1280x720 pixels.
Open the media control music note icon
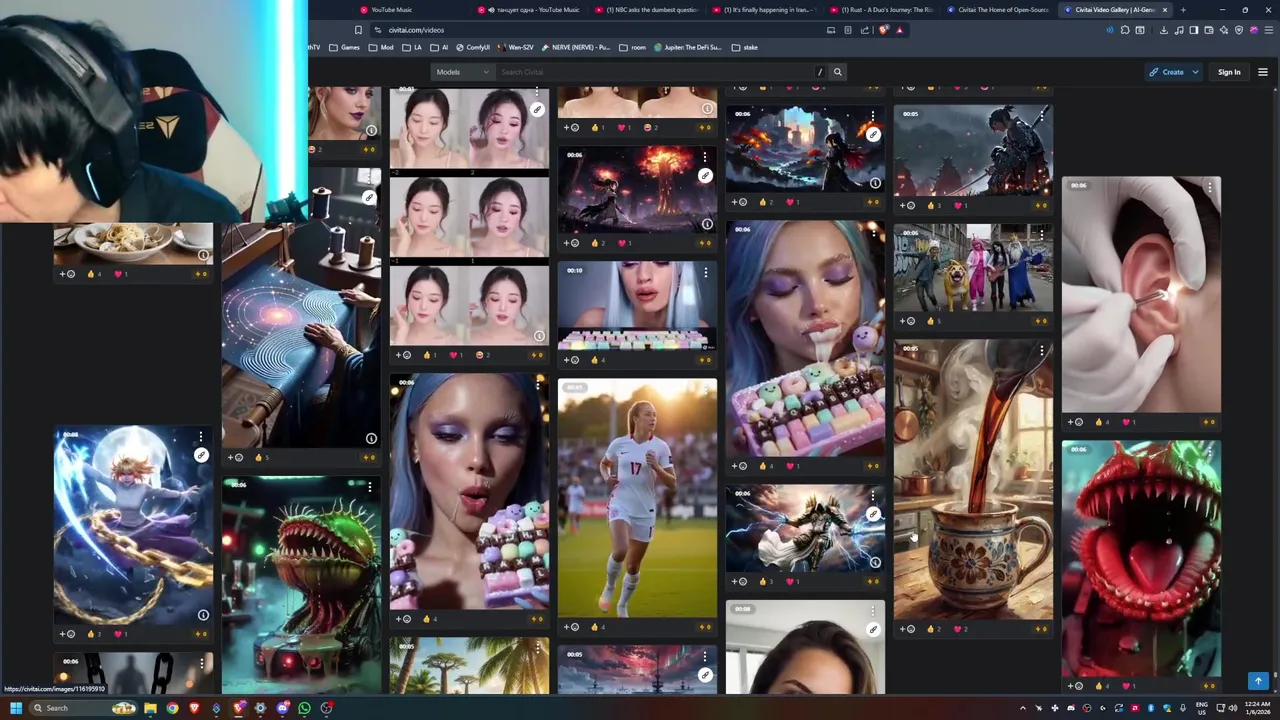[1178, 30]
